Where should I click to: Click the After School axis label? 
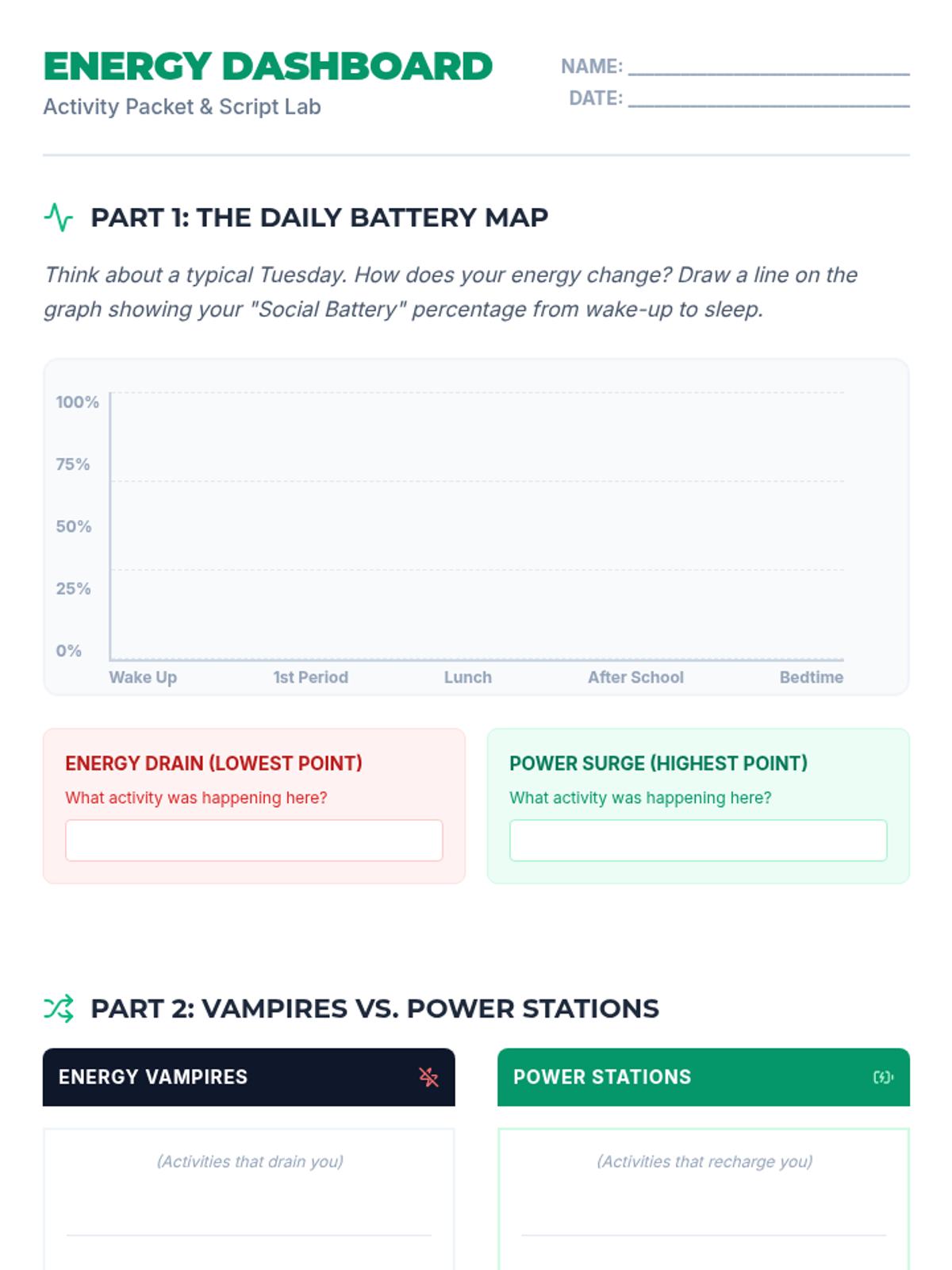635,677
